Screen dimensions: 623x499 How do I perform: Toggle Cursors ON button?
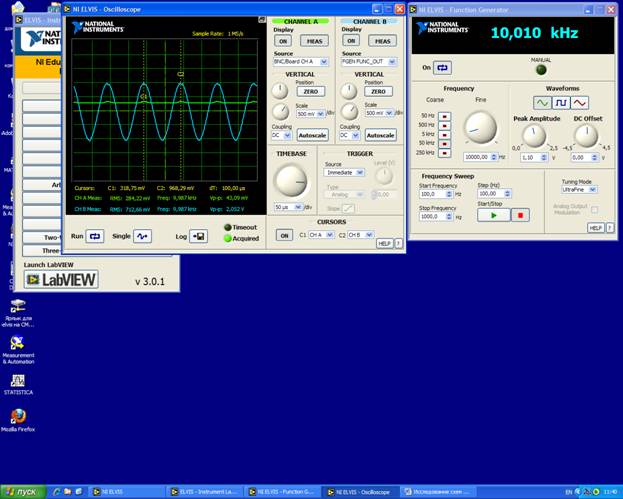(284, 235)
